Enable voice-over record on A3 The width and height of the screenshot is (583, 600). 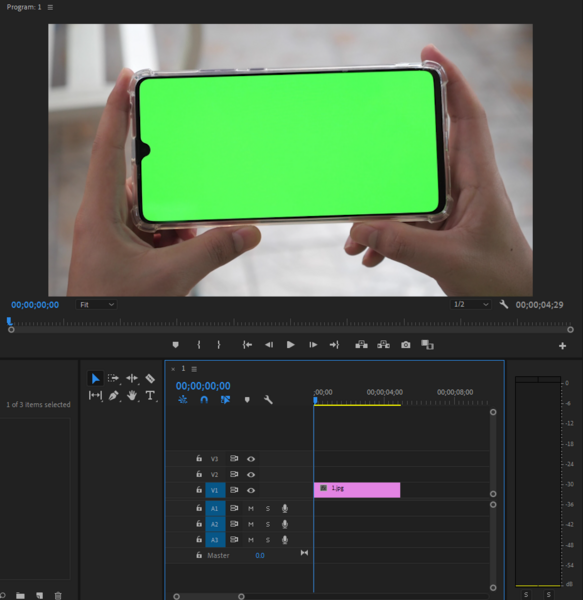(x=285, y=540)
